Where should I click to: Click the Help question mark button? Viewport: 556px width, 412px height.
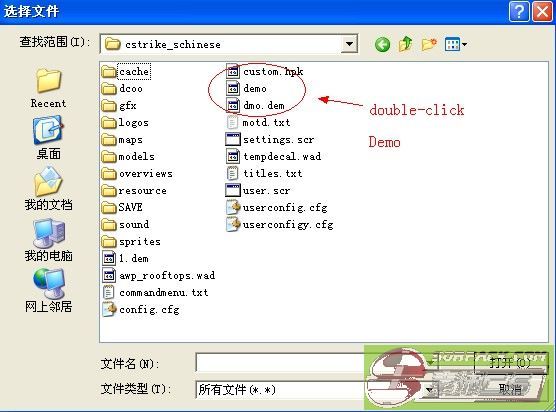tap(519, 12)
